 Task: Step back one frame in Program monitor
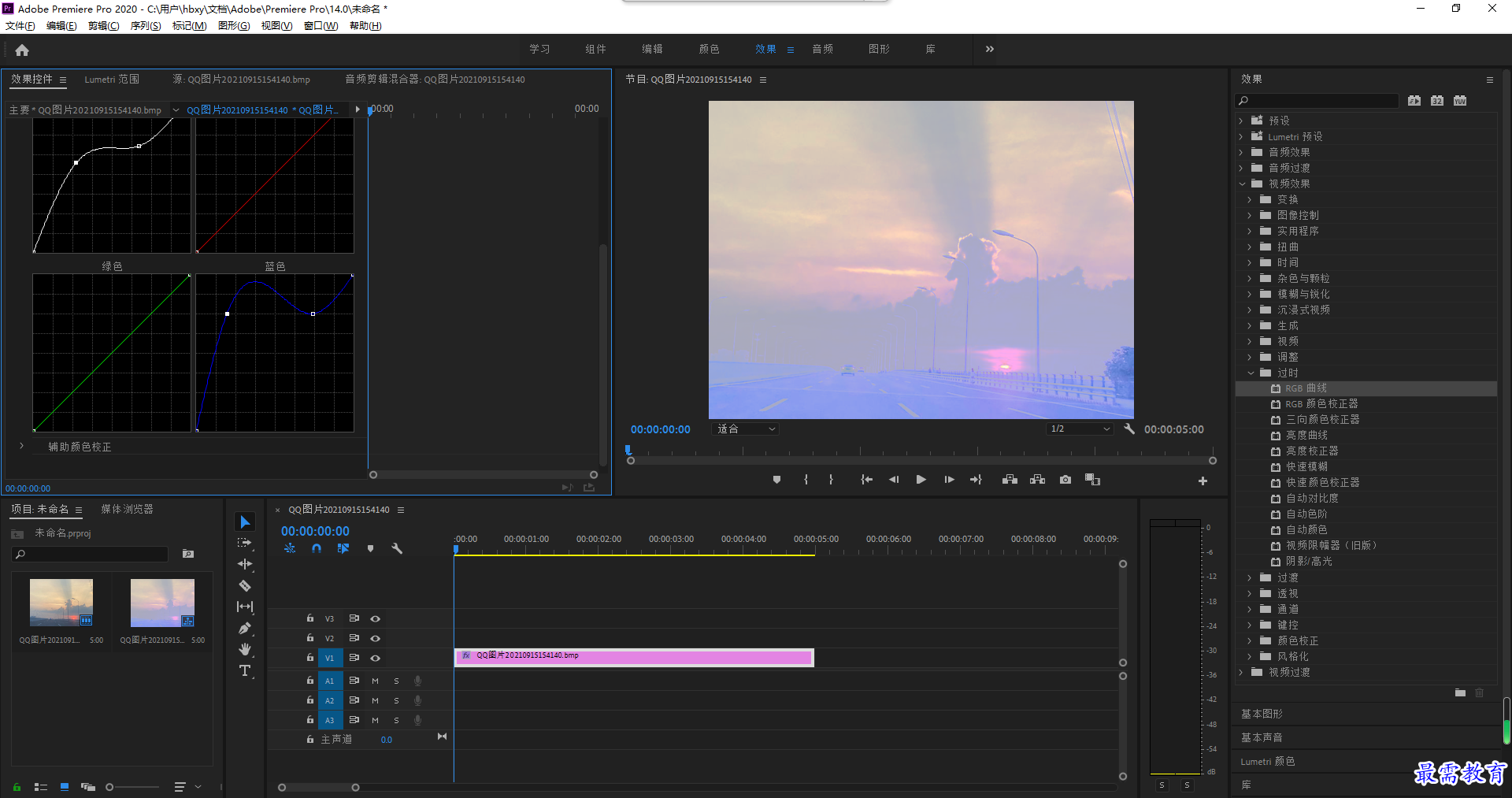tap(894, 480)
